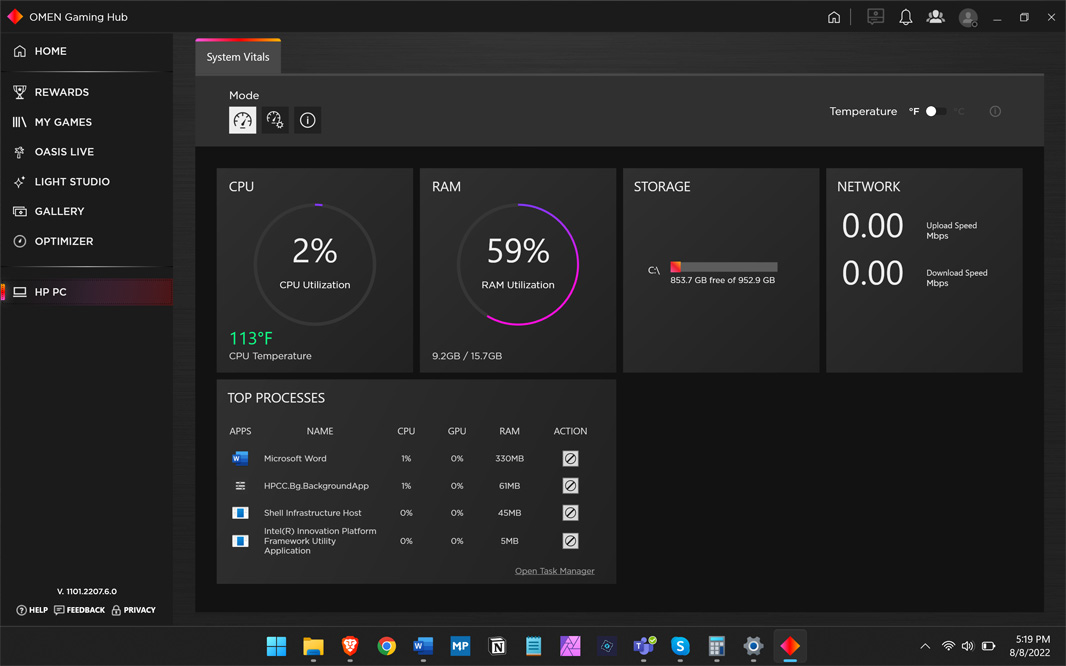The height and width of the screenshot is (666, 1066).
Task: End the Microsoft Word process
Action: pos(570,458)
